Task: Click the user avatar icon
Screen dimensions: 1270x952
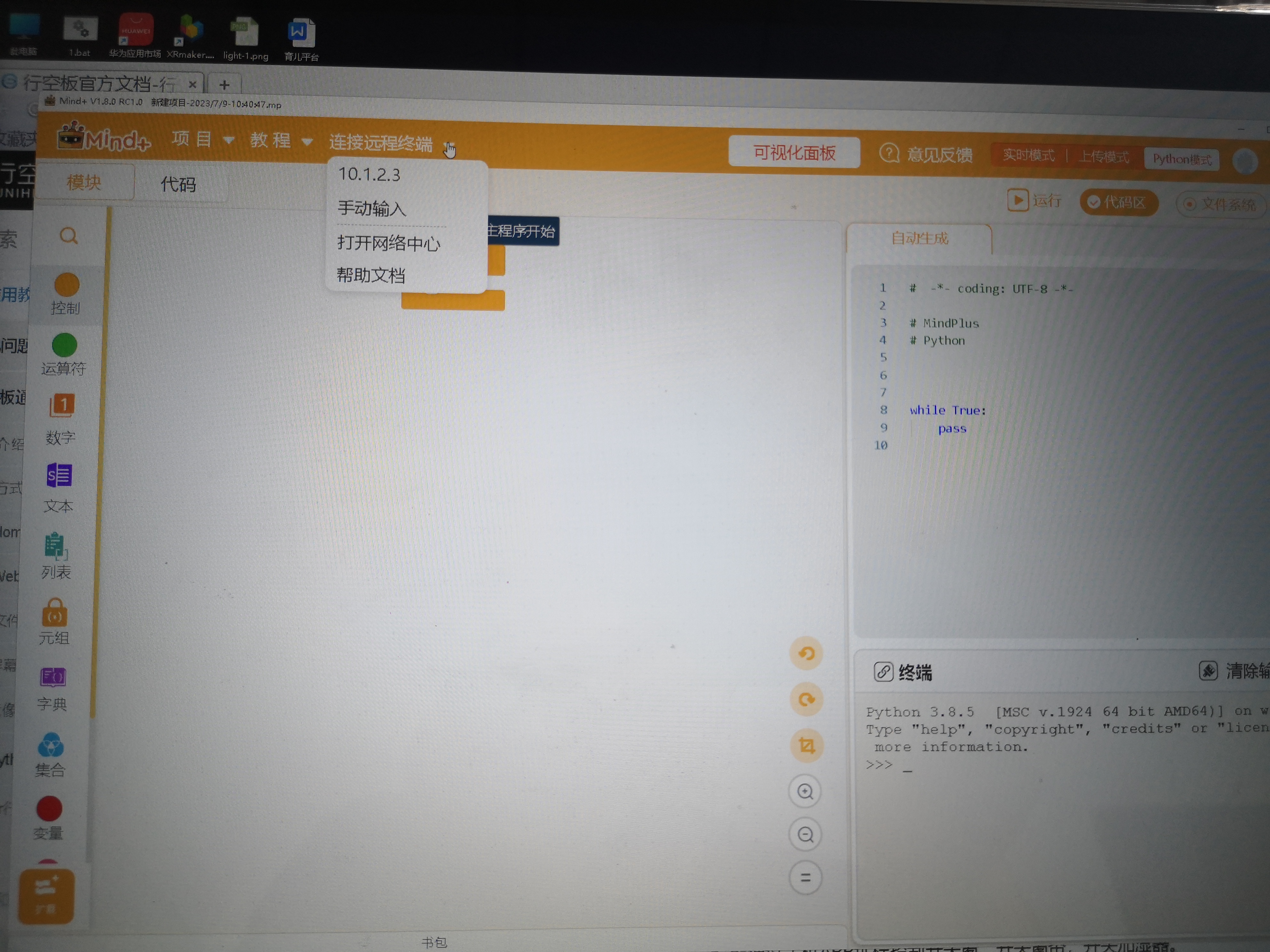Action: [x=1245, y=162]
